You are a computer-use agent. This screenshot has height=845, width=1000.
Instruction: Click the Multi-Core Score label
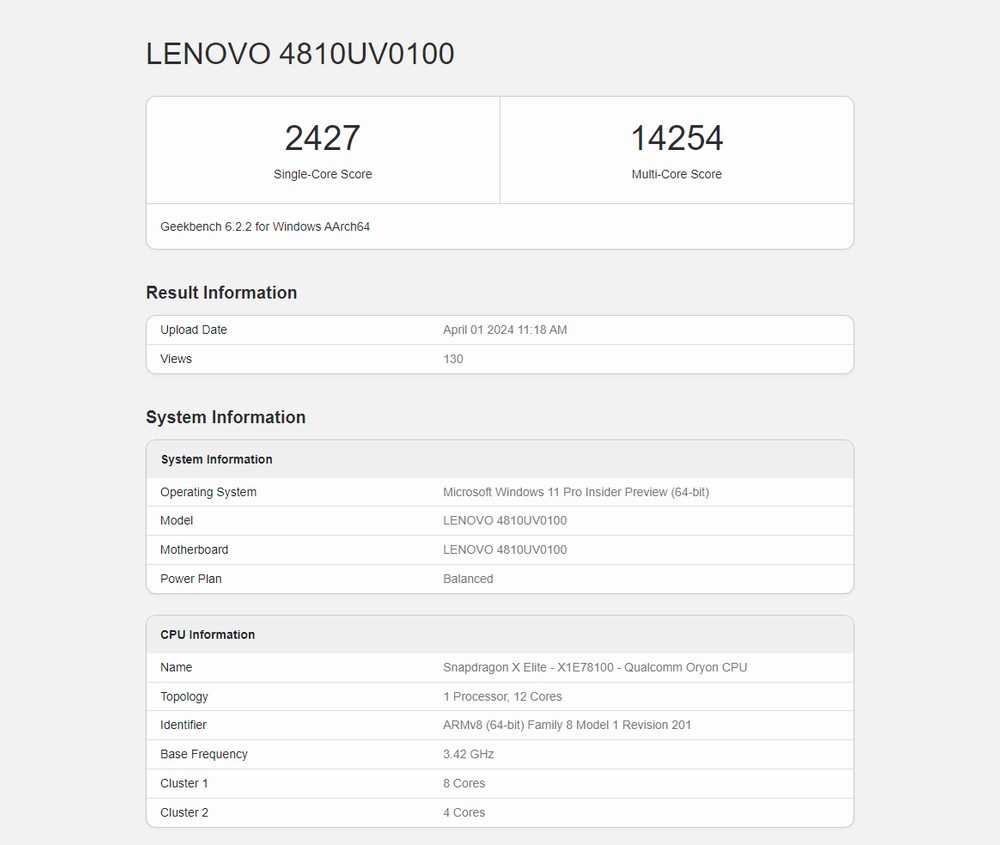tap(677, 174)
